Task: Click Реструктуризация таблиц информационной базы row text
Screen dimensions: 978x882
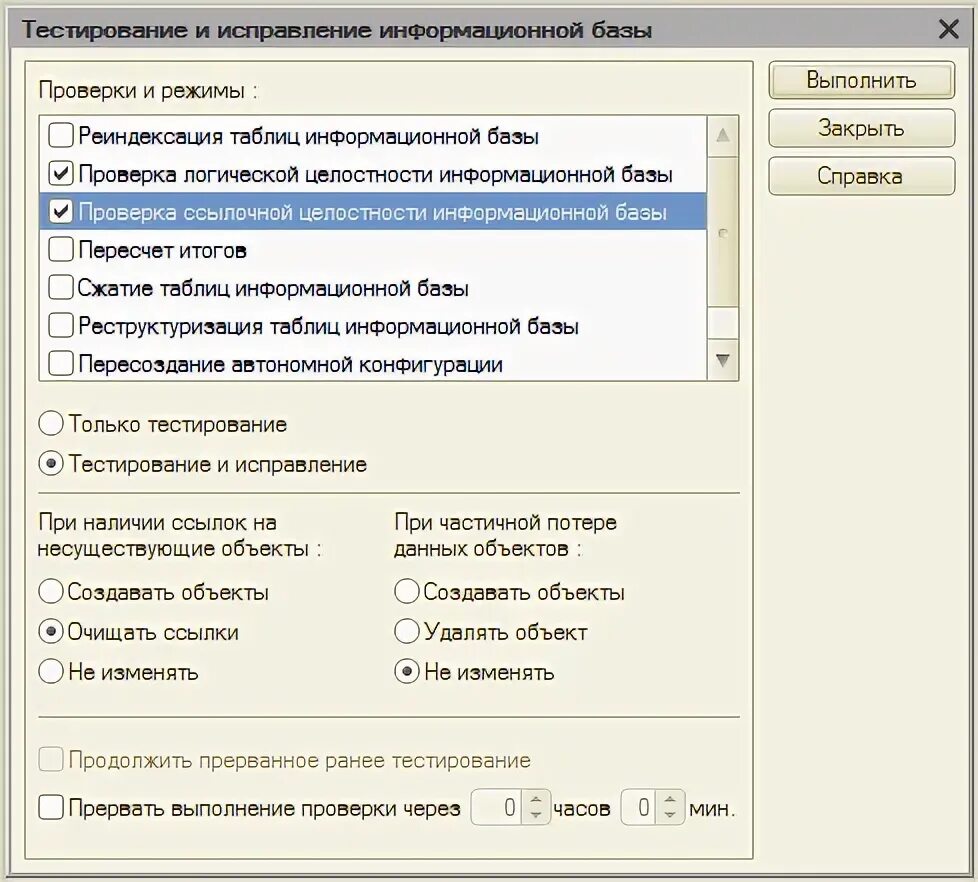Action: [329, 326]
